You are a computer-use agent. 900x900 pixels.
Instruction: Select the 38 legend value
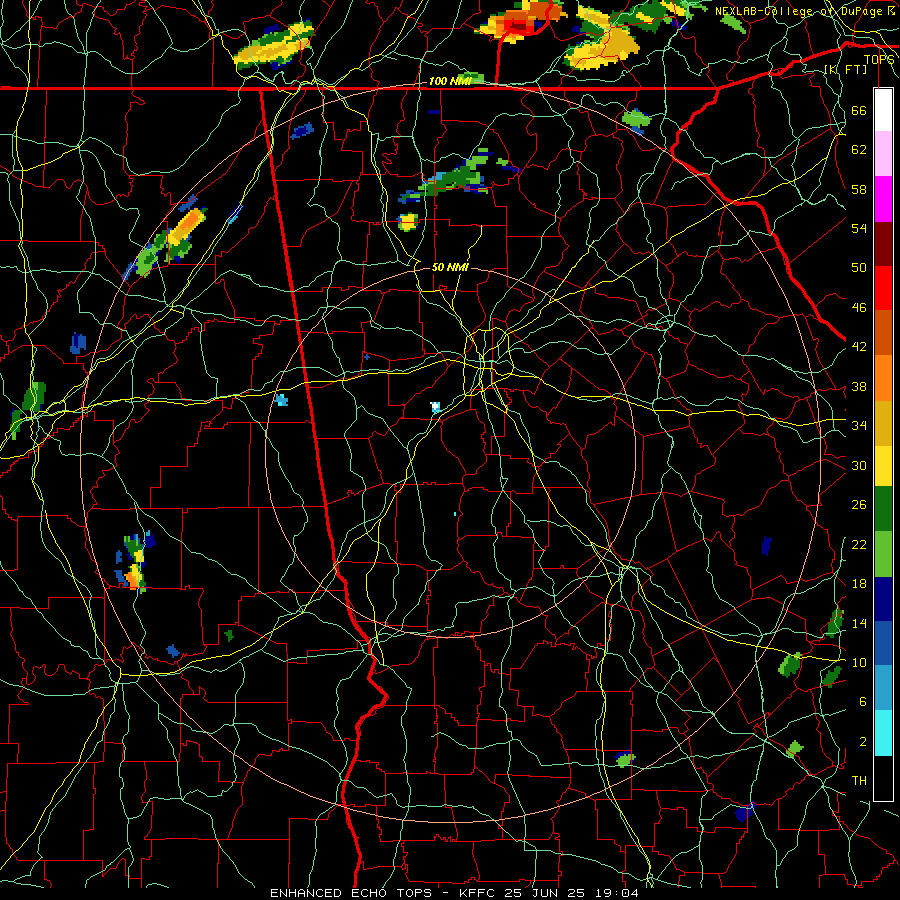[859, 386]
